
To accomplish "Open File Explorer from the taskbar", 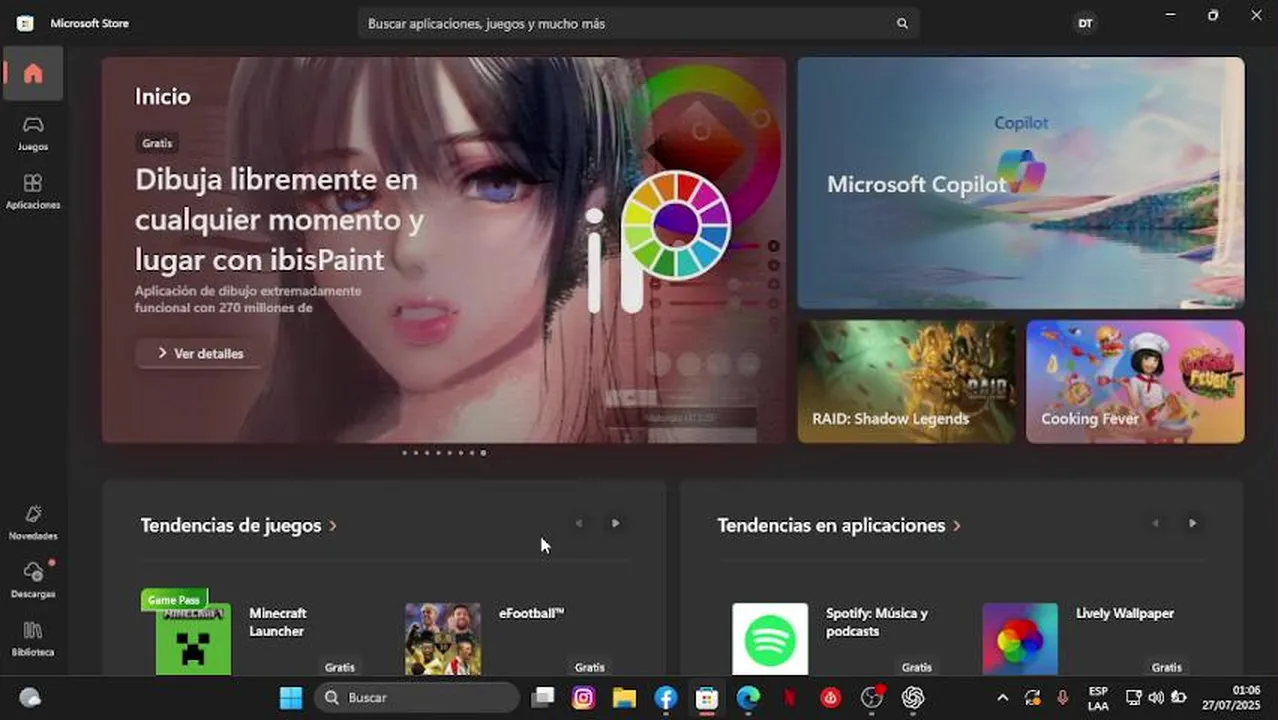I will click(x=625, y=697).
